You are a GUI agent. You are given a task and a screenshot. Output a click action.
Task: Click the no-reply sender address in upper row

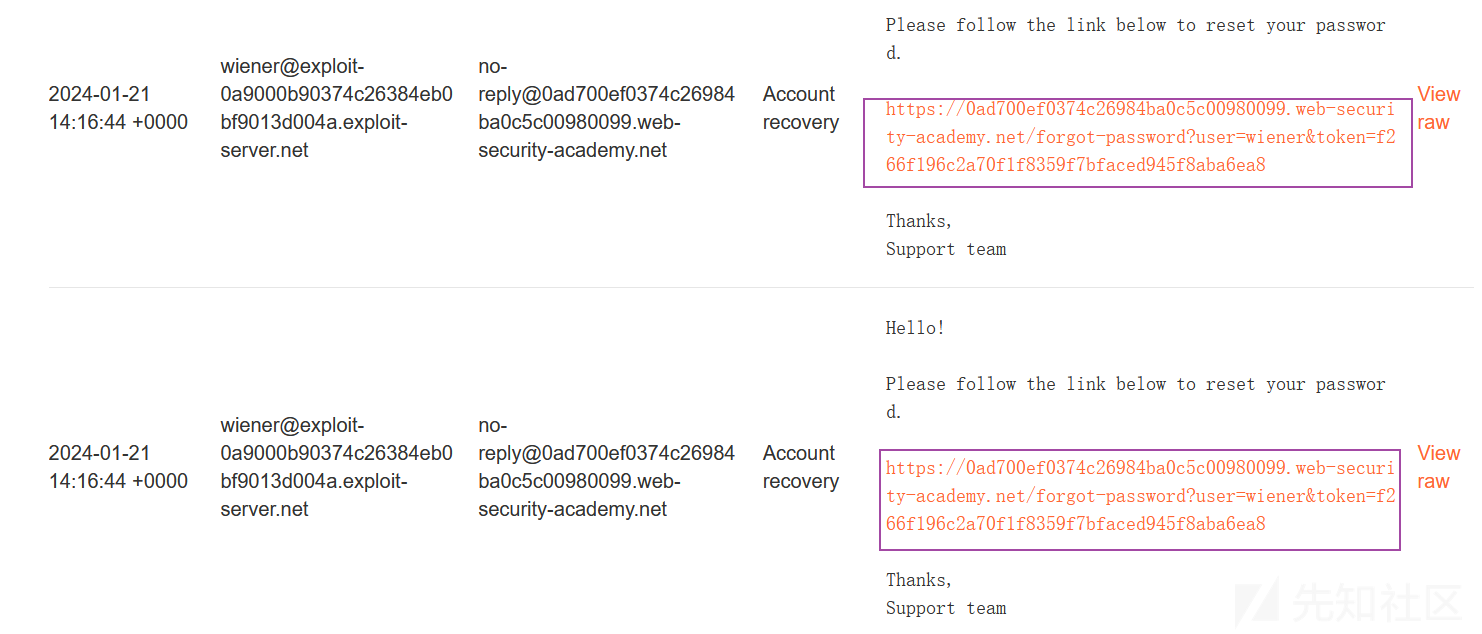coord(606,108)
